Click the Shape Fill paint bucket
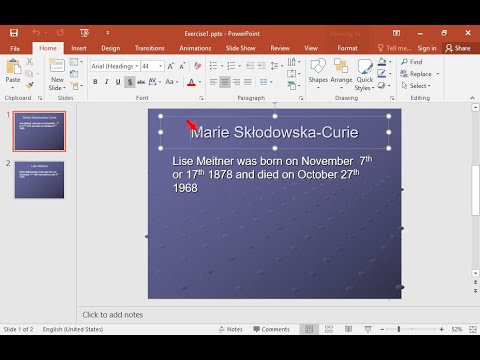Viewport: 480px width, 360px height. (382, 62)
